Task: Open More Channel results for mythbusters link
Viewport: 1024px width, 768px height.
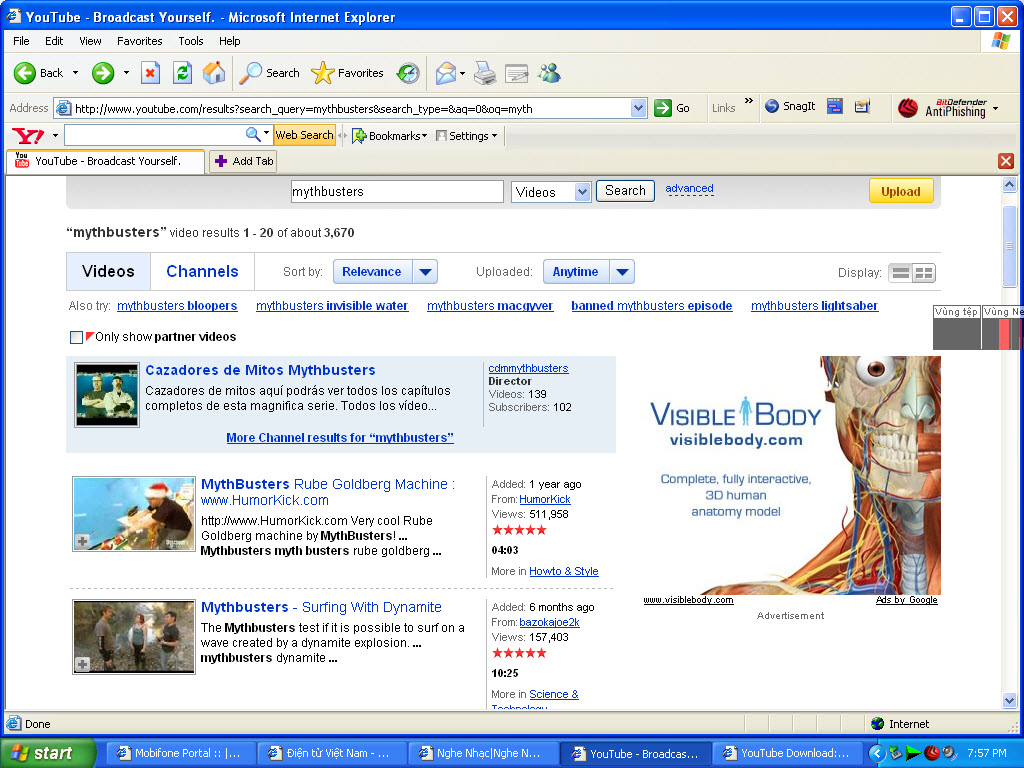Action: coord(340,438)
